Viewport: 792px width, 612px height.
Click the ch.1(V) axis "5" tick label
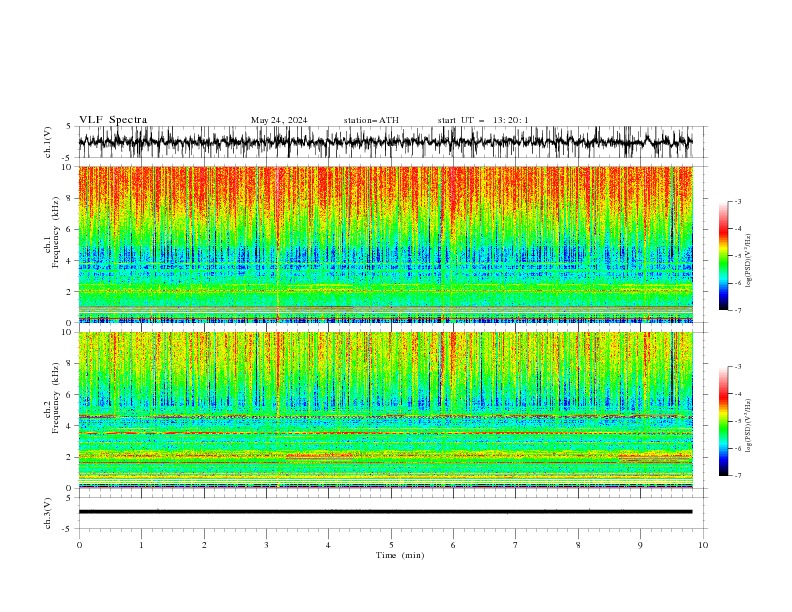tap(69, 127)
